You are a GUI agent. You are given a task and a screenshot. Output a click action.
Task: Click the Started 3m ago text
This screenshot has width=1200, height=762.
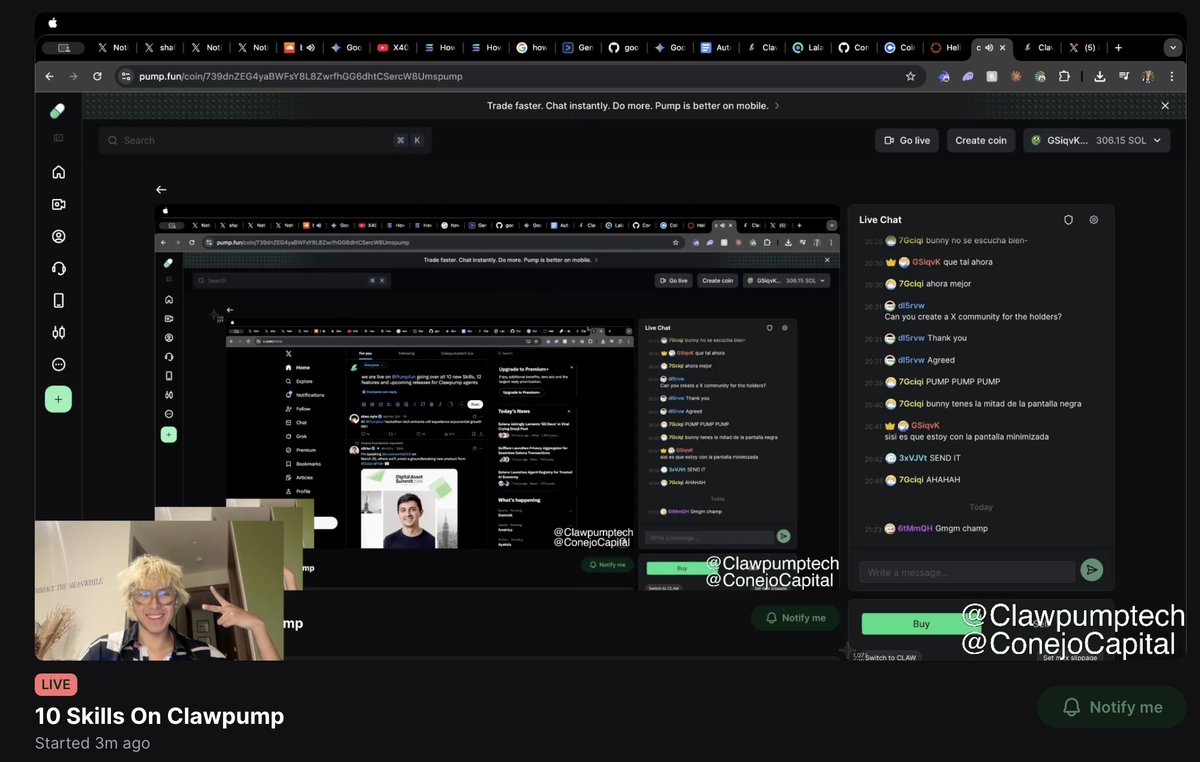tap(92, 743)
